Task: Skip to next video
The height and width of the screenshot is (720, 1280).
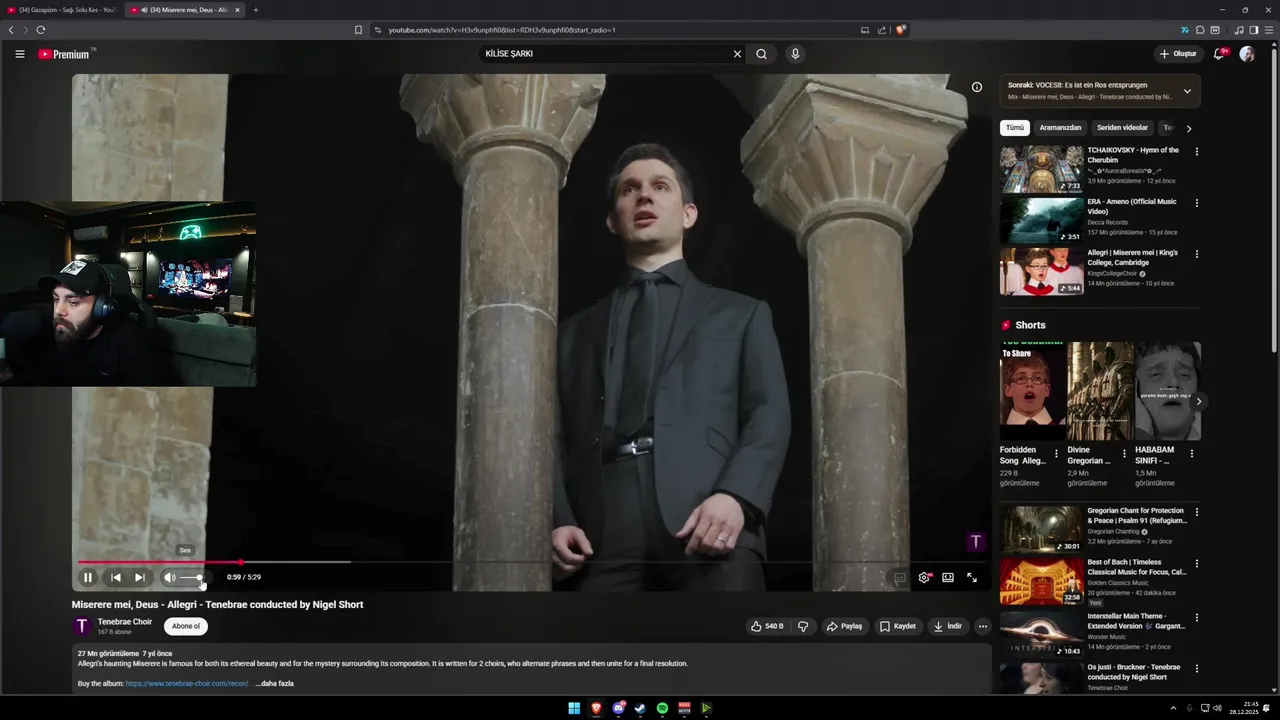Action: (140, 577)
